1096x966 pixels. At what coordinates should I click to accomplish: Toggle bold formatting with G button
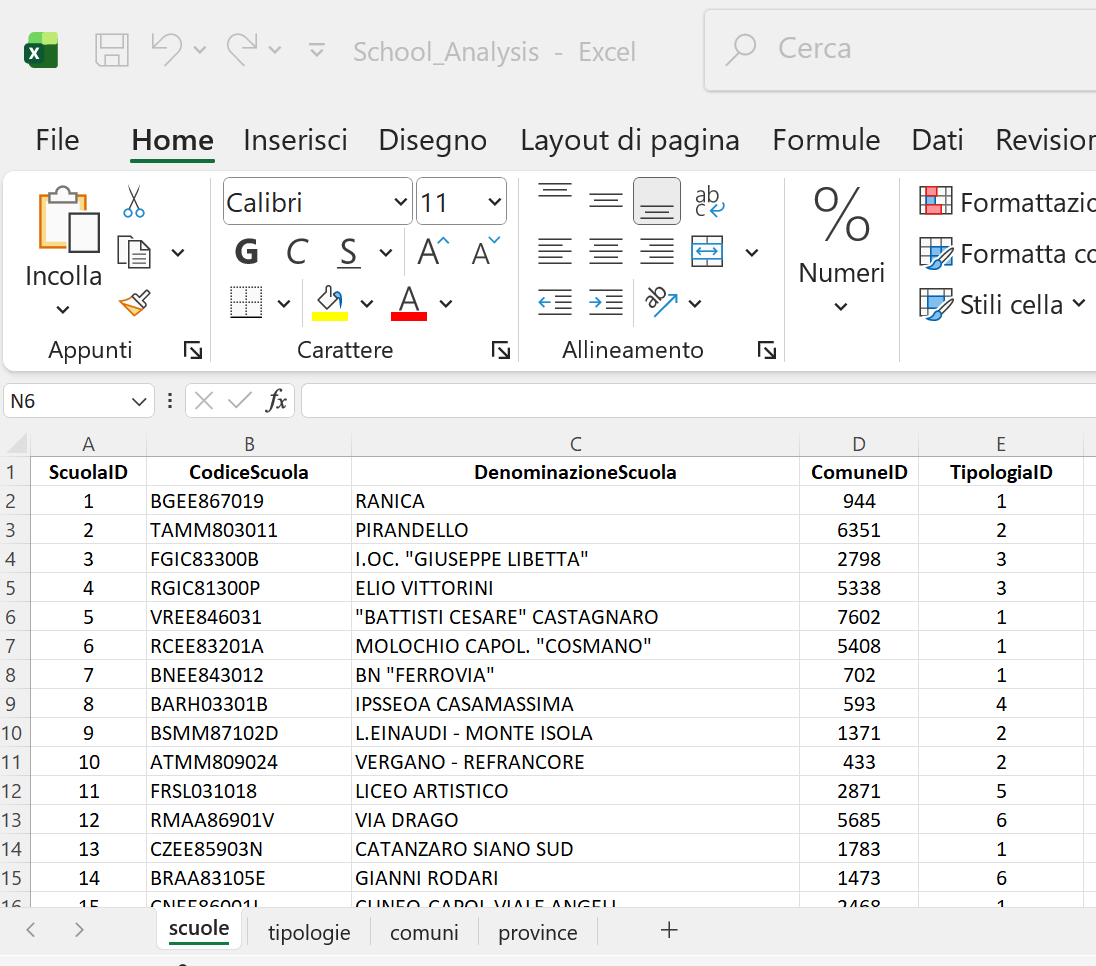point(246,252)
